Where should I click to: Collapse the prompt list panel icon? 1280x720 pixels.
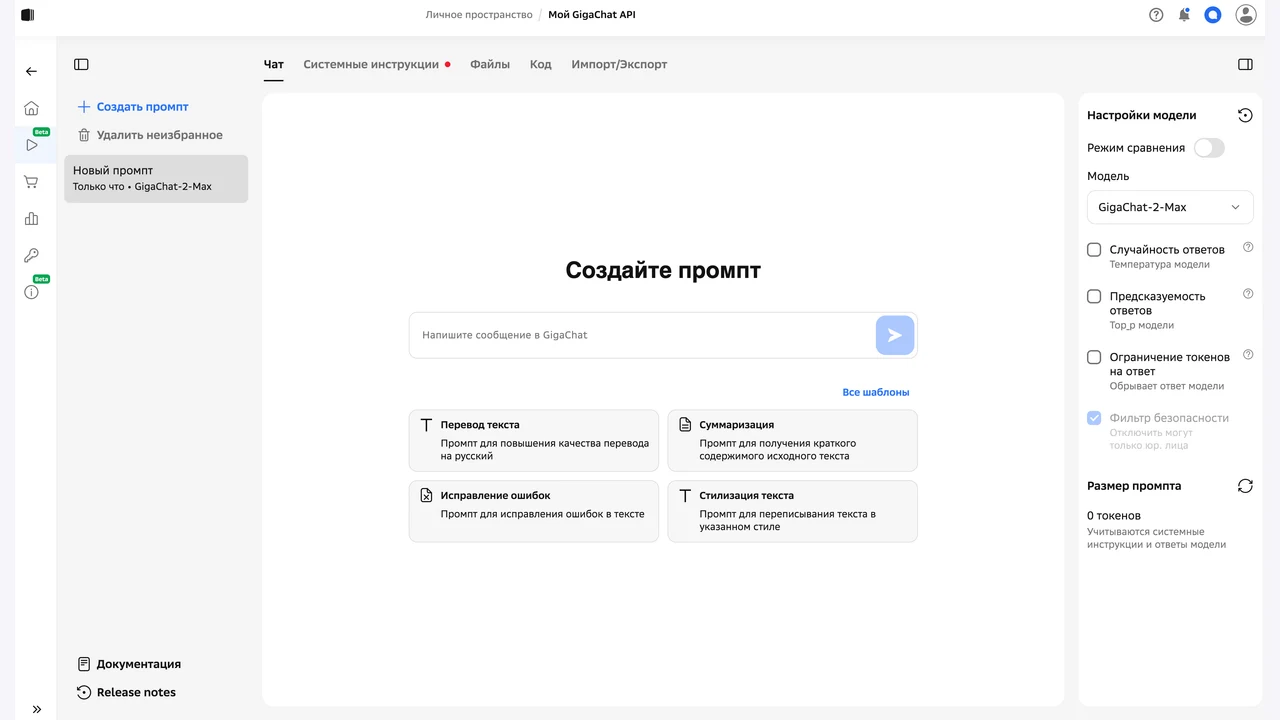pyautogui.click(x=81, y=64)
